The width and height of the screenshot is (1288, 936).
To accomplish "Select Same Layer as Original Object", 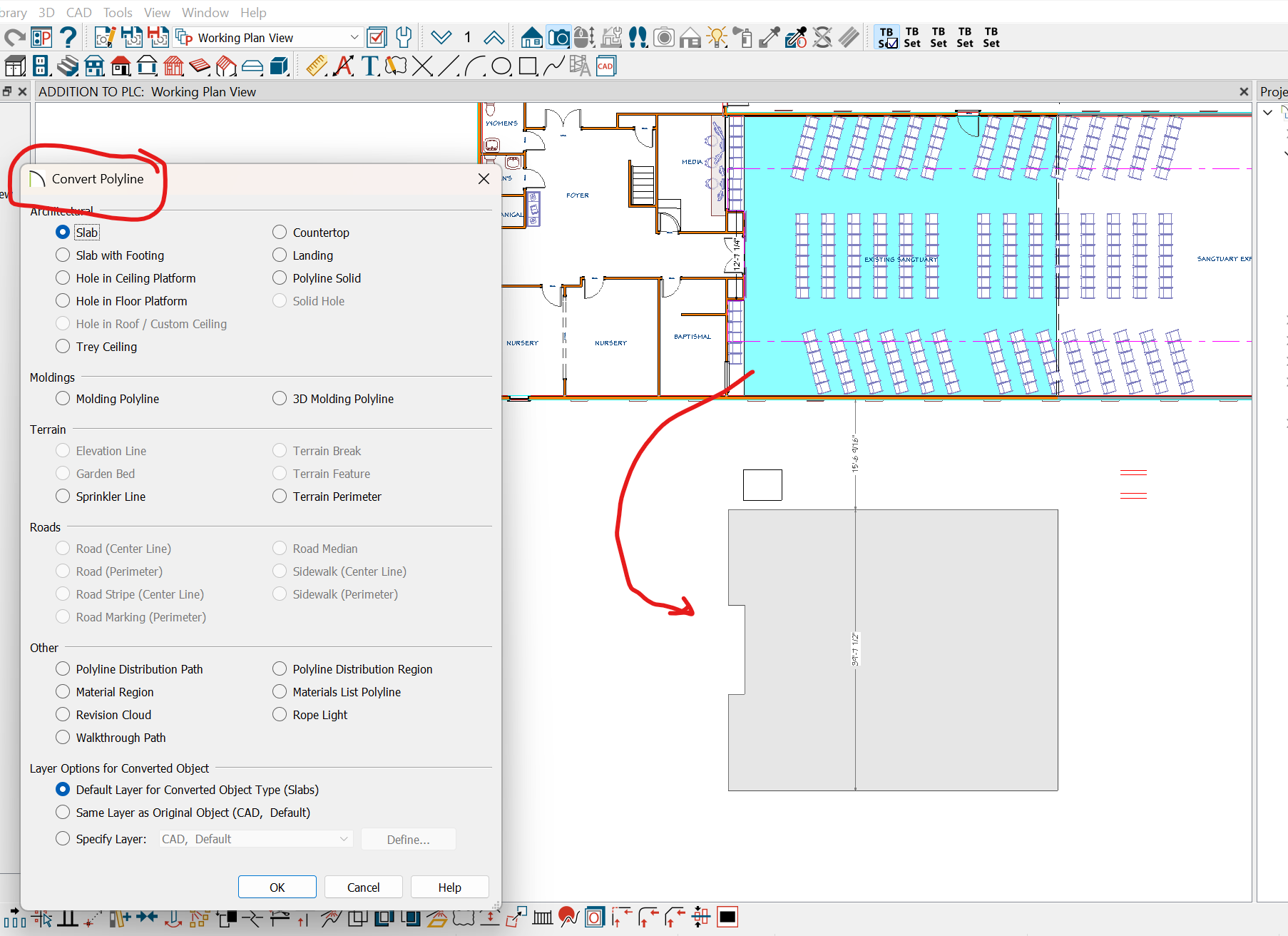I will (x=63, y=813).
